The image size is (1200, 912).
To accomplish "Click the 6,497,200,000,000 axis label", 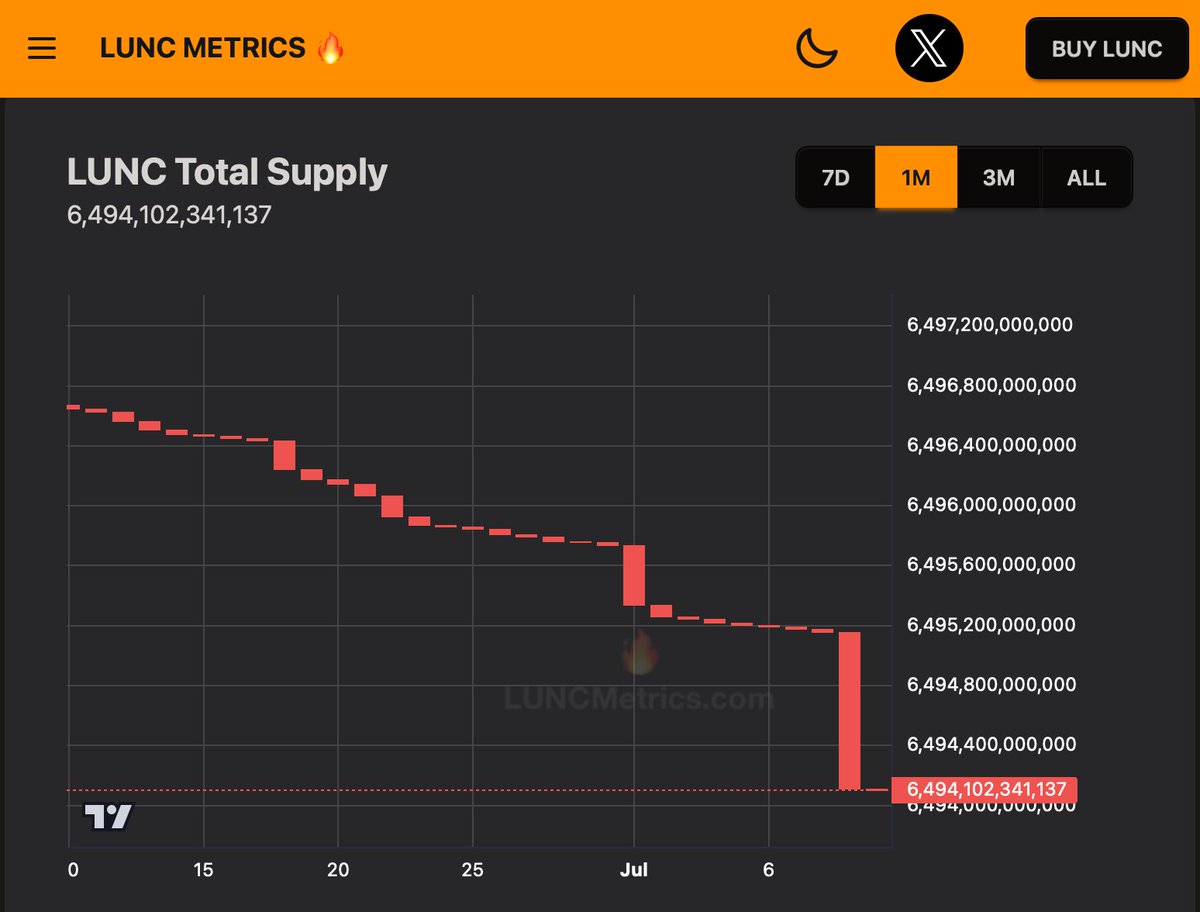I will click(989, 324).
